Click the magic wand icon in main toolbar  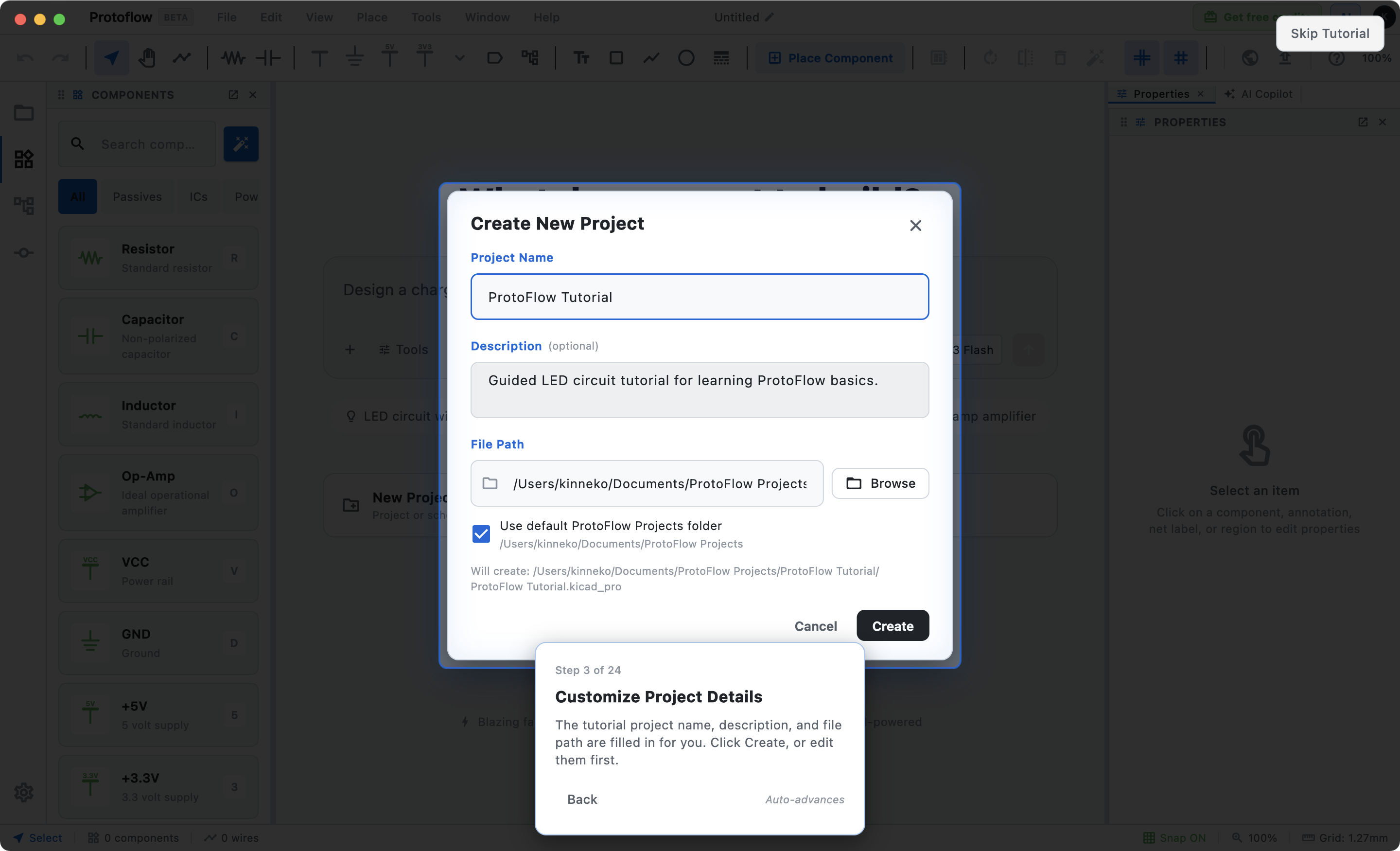pyautogui.click(x=1095, y=58)
